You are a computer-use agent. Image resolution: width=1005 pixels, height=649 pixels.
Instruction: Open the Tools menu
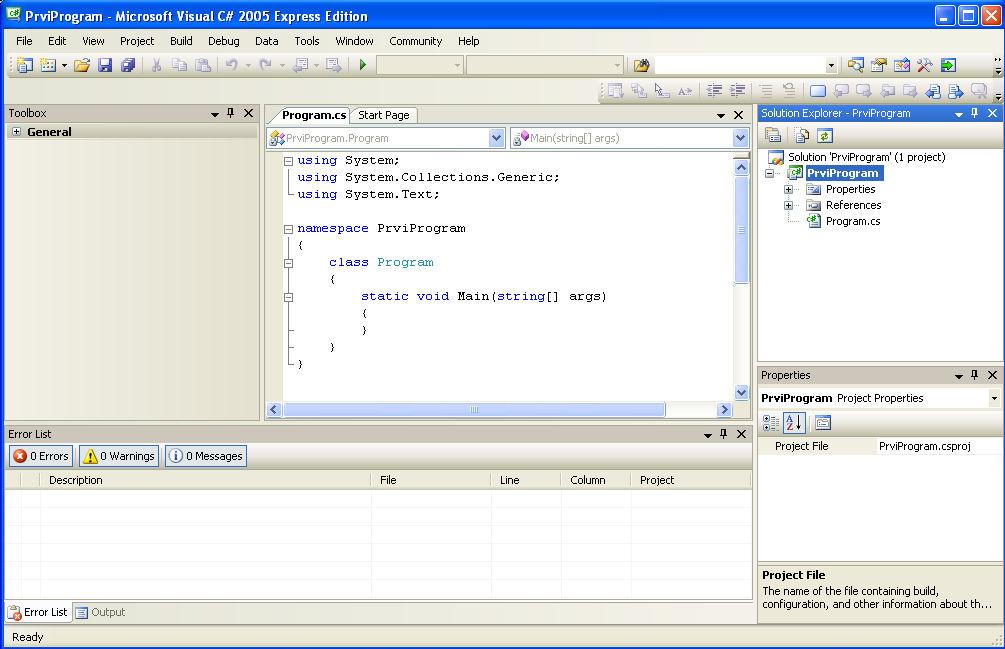pos(307,41)
